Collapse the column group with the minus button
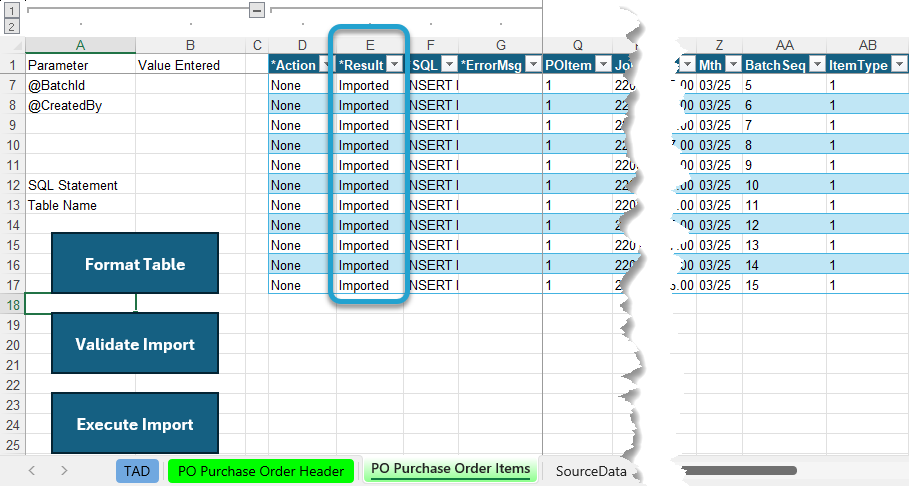Screen dimensions: 909x486 point(257,10)
